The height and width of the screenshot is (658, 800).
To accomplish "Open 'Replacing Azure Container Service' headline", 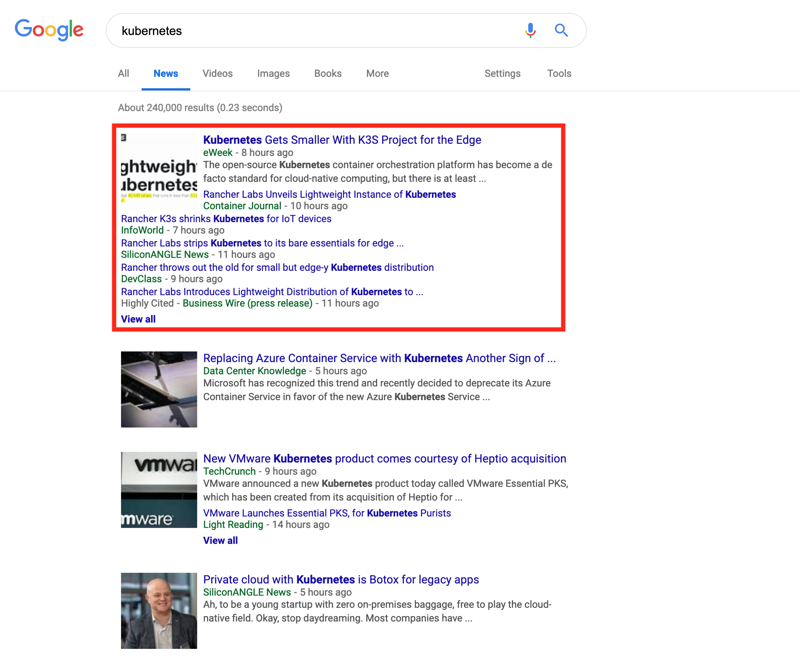I will 379,358.
